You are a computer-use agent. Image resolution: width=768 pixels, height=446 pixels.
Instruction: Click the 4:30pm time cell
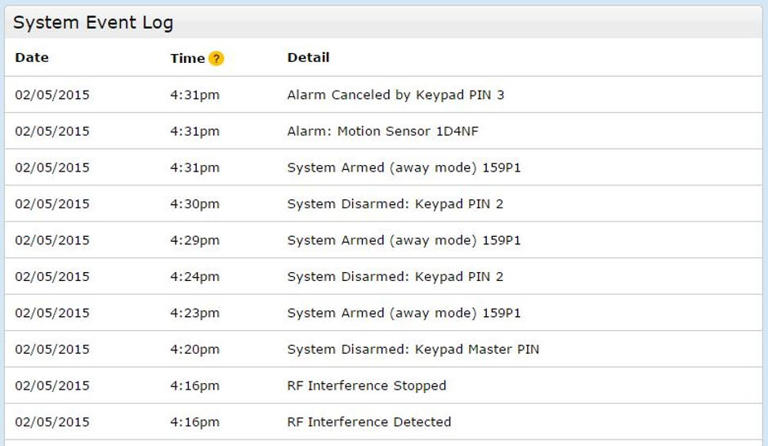point(195,204)
